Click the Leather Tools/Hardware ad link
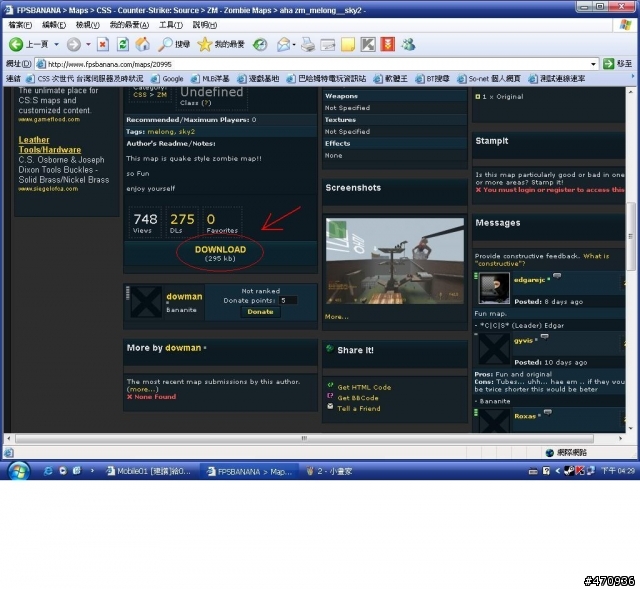Image resolution: width=640 pixels, height=589 pixels. [50, 144]
